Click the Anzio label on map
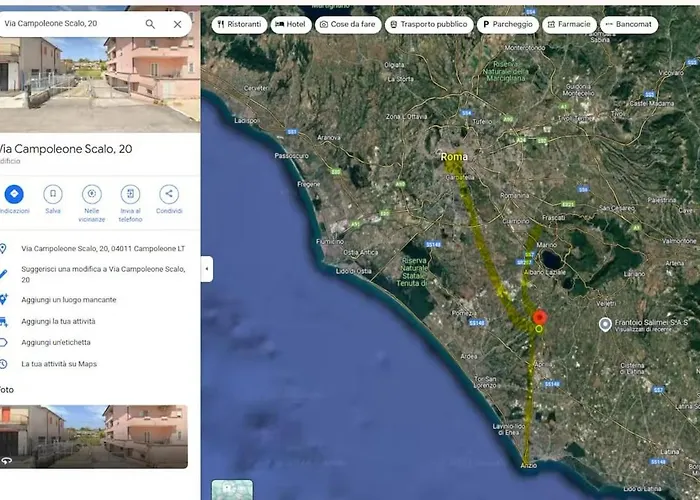The height and width of the screenshot is (500, 700). (x=529, y=466)
